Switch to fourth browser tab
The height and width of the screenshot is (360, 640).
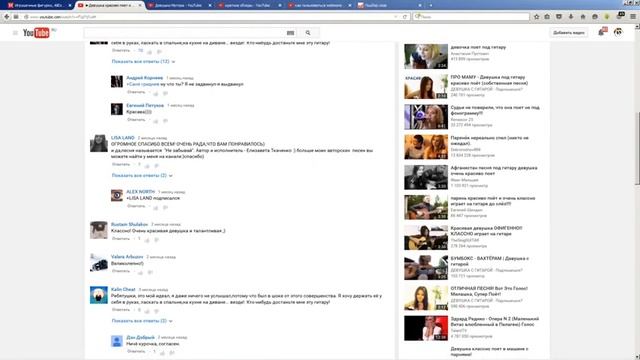[x=249, y=5]
